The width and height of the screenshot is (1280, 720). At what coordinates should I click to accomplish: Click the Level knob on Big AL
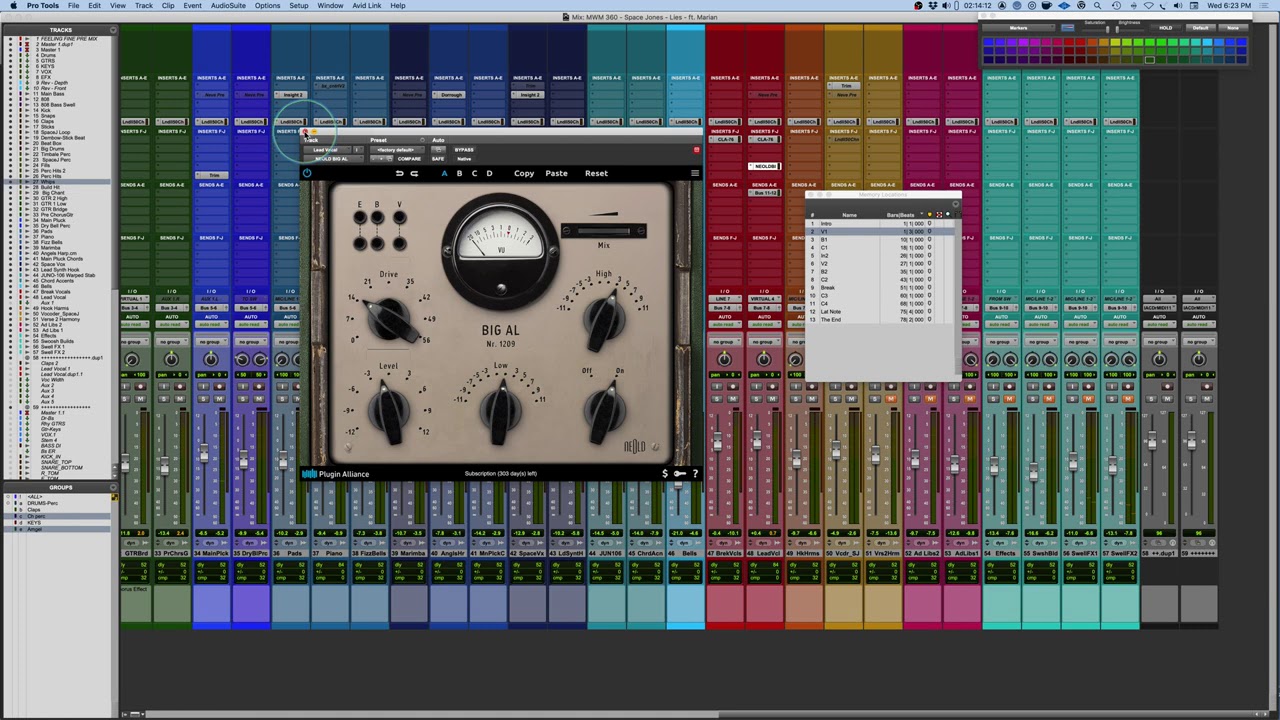389,410
